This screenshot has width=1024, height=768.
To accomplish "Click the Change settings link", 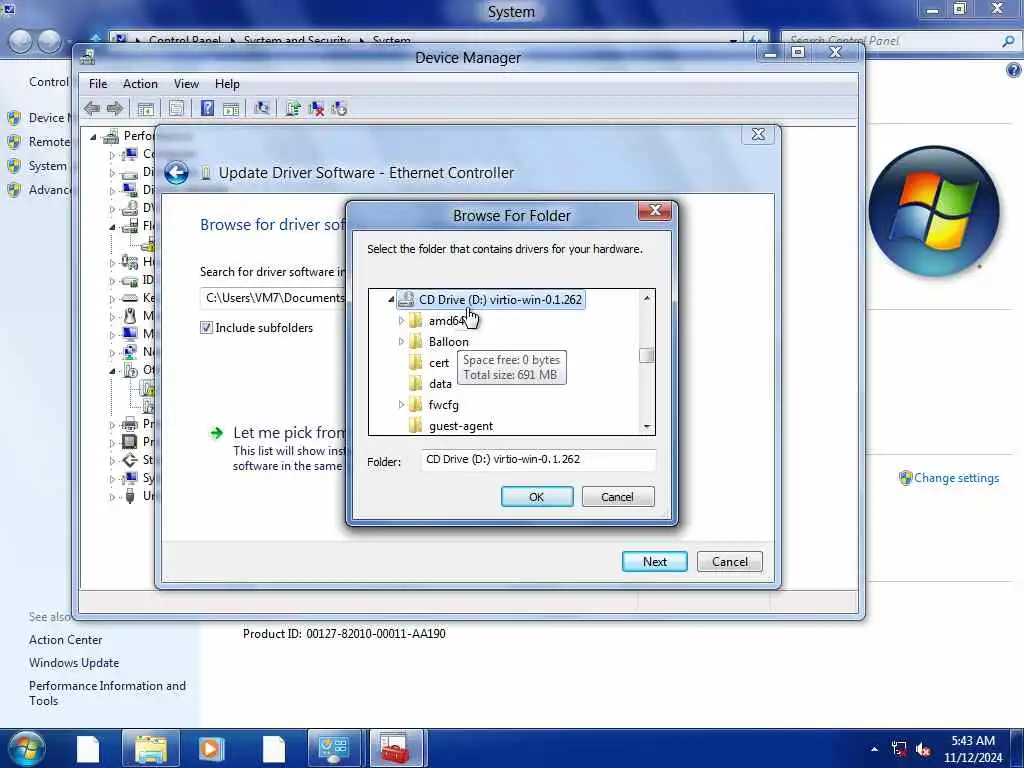I will click(x=956, y=478).
